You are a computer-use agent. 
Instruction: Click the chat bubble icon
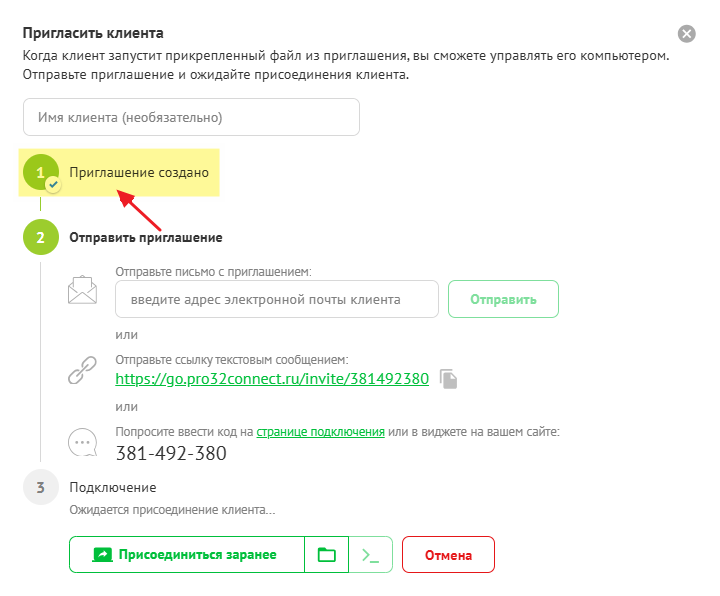(x=82, y=442)
